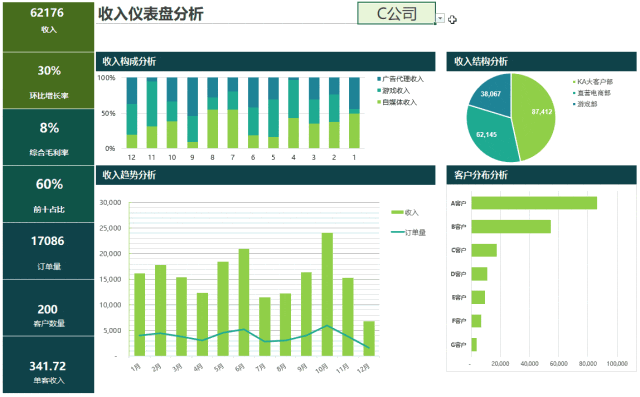Image resolution: width=640 pixels, height=397 pixels.
Task: Select the KA大客户部 pie legend entry
Action: (x=593, y=82)
